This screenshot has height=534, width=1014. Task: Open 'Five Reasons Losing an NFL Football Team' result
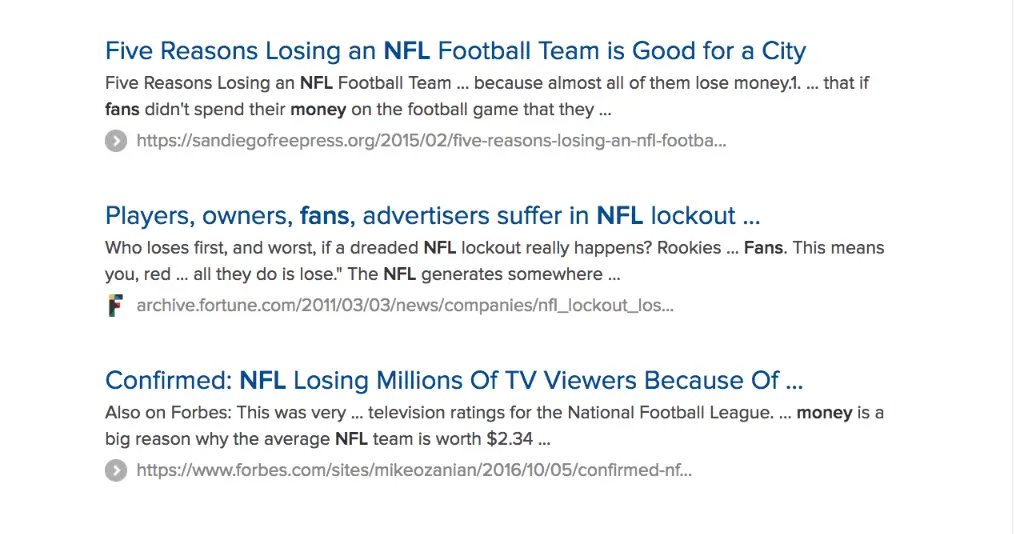pyautogui.click(x=455, y=51)
